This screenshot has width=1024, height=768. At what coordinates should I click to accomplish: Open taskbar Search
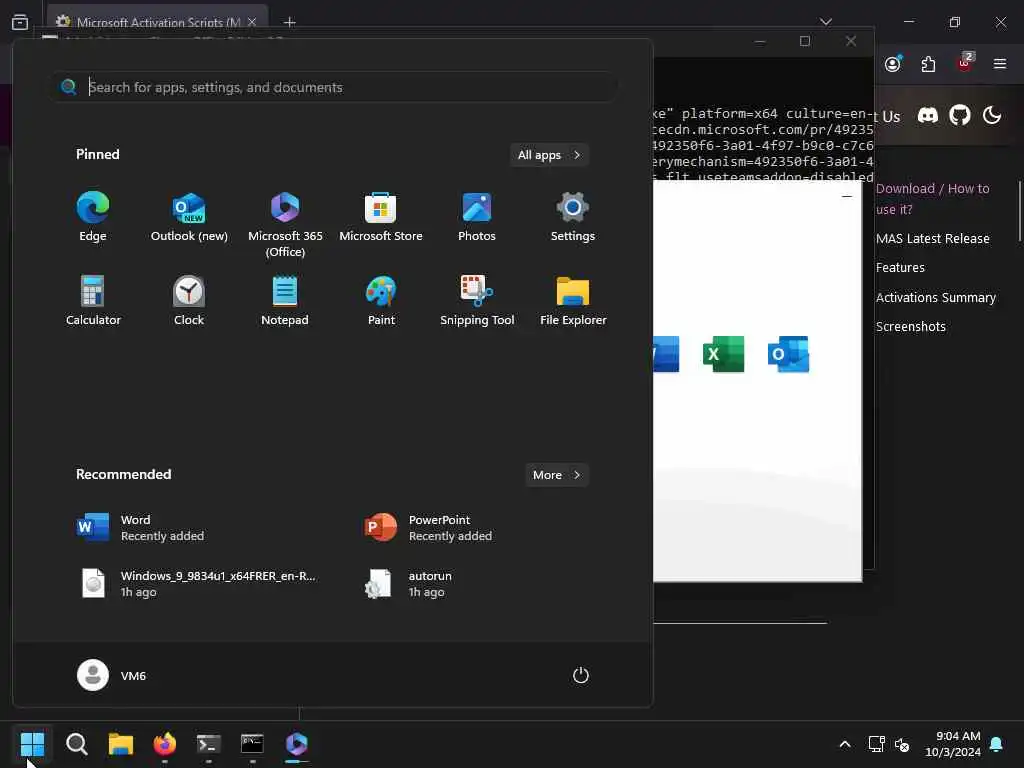[x=76, y=744]
